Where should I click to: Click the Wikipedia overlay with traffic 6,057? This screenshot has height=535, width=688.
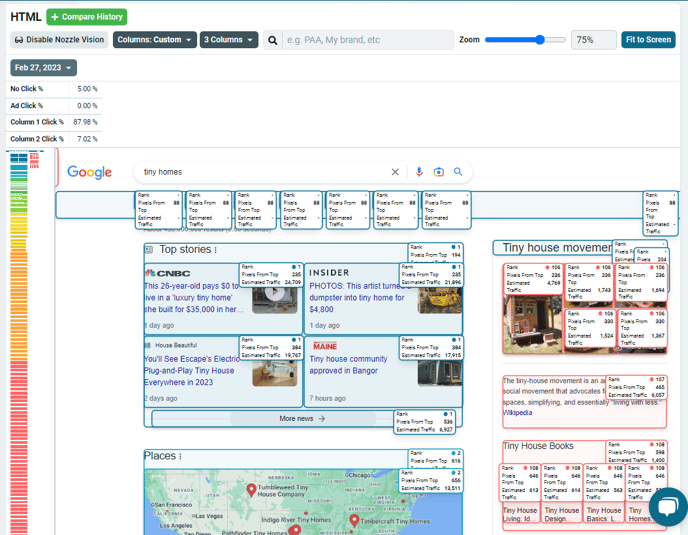point(636,387)
